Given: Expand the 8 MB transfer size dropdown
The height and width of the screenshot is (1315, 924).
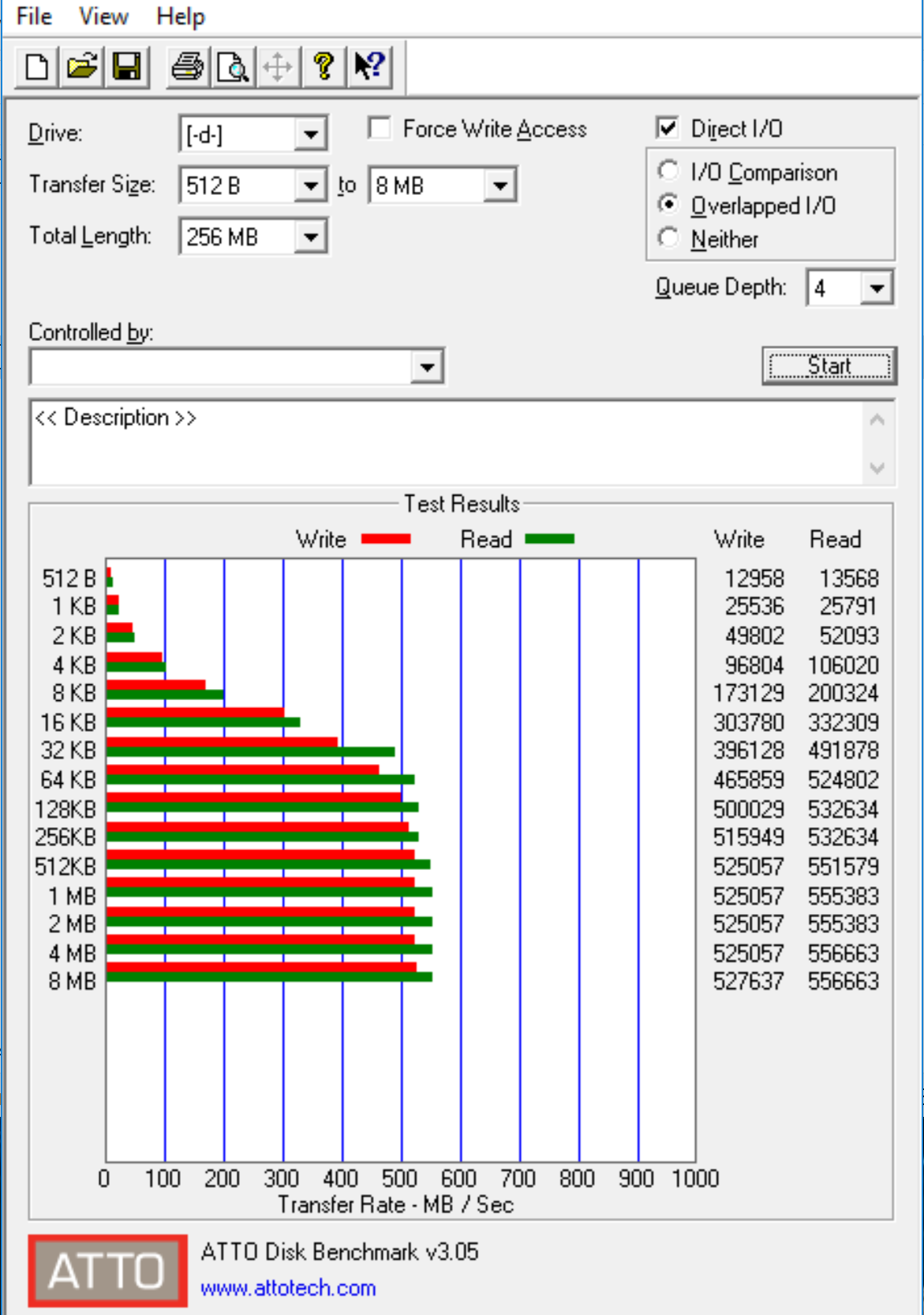Looking at the screenshot, I should (x=500, y=185).
